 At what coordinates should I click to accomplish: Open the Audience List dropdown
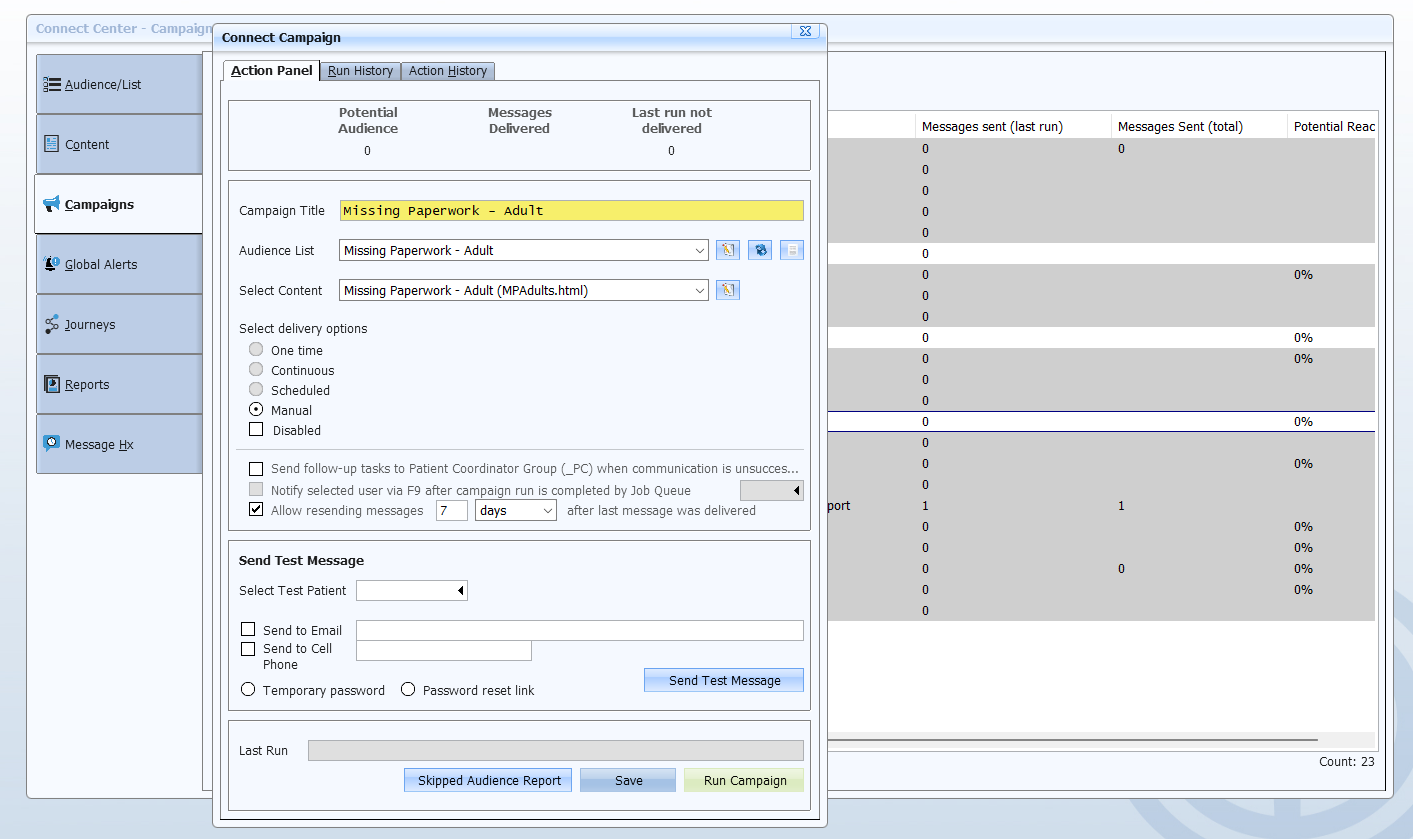pos(700,251)
